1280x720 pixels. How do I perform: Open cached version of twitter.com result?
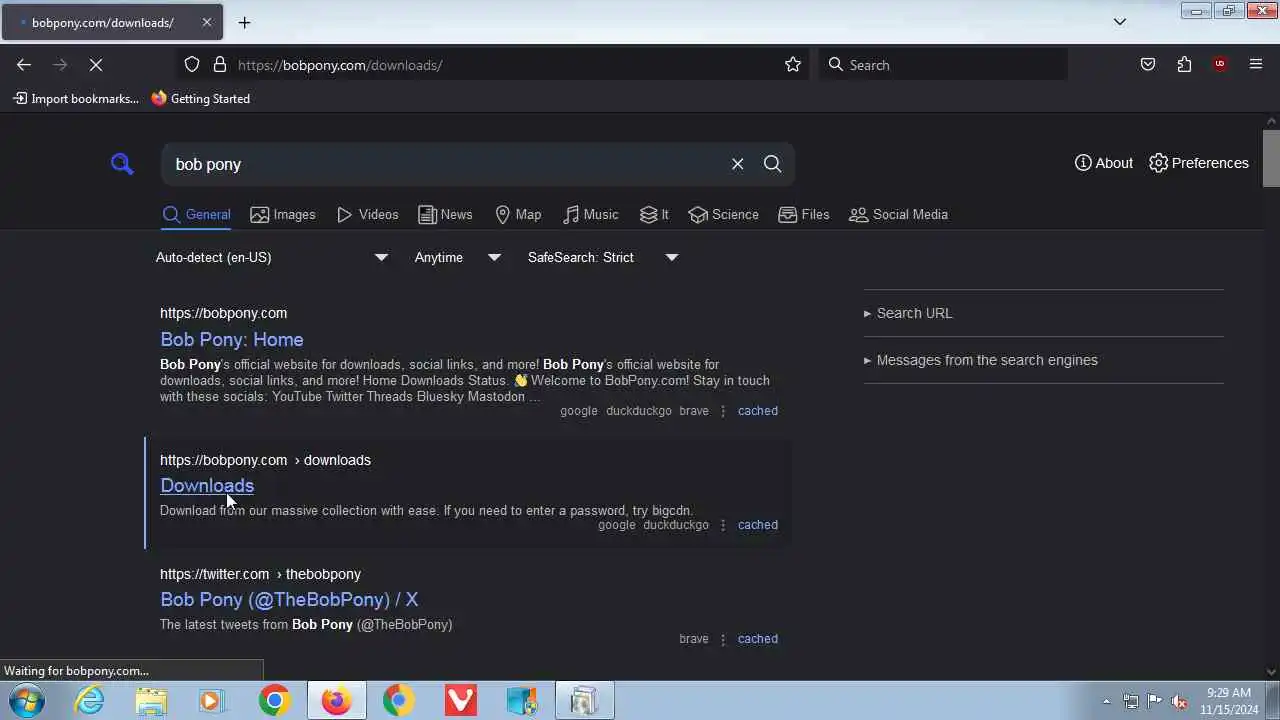click(757, 638)
